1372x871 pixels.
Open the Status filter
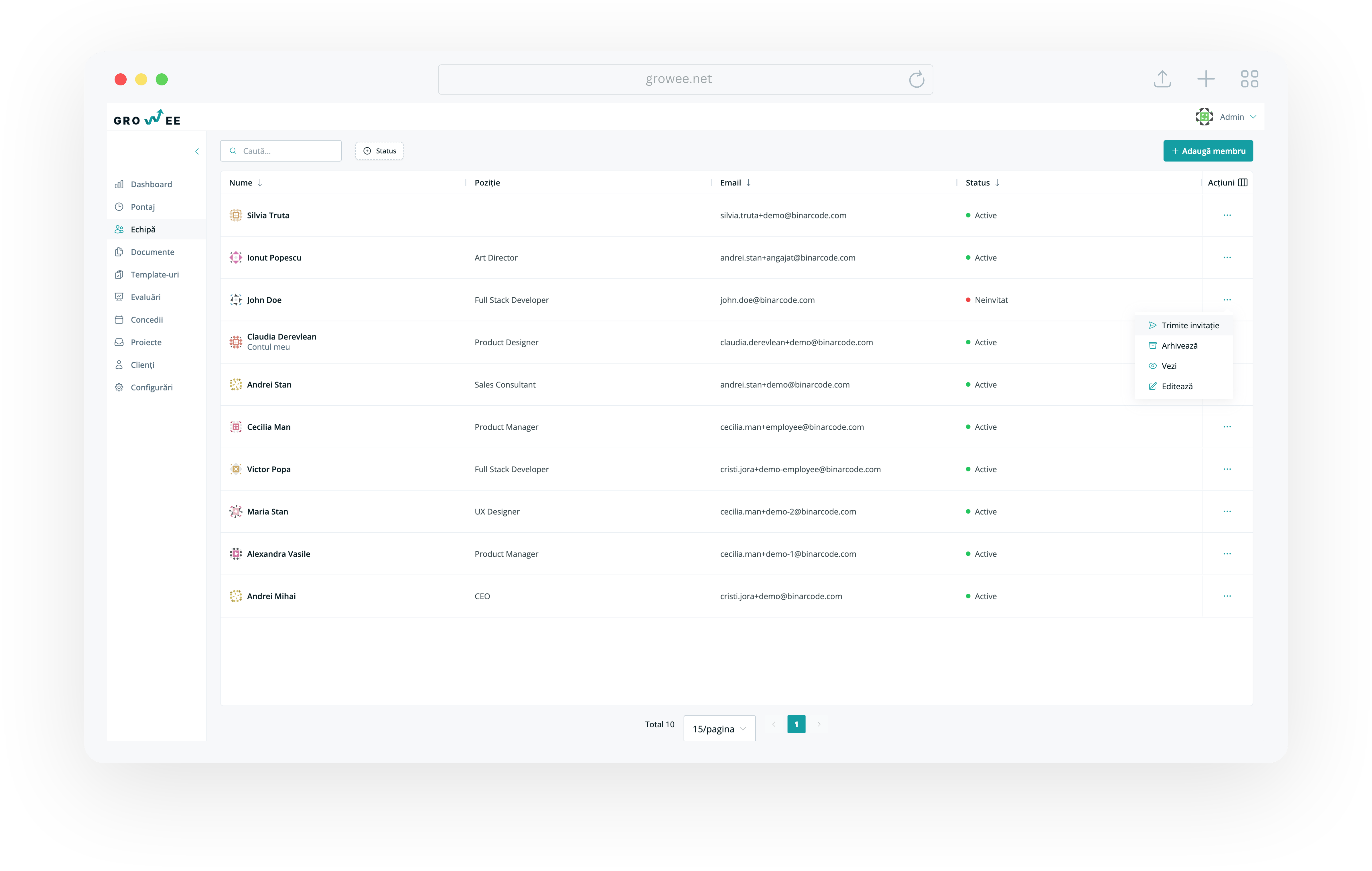[x=380, y=151]
